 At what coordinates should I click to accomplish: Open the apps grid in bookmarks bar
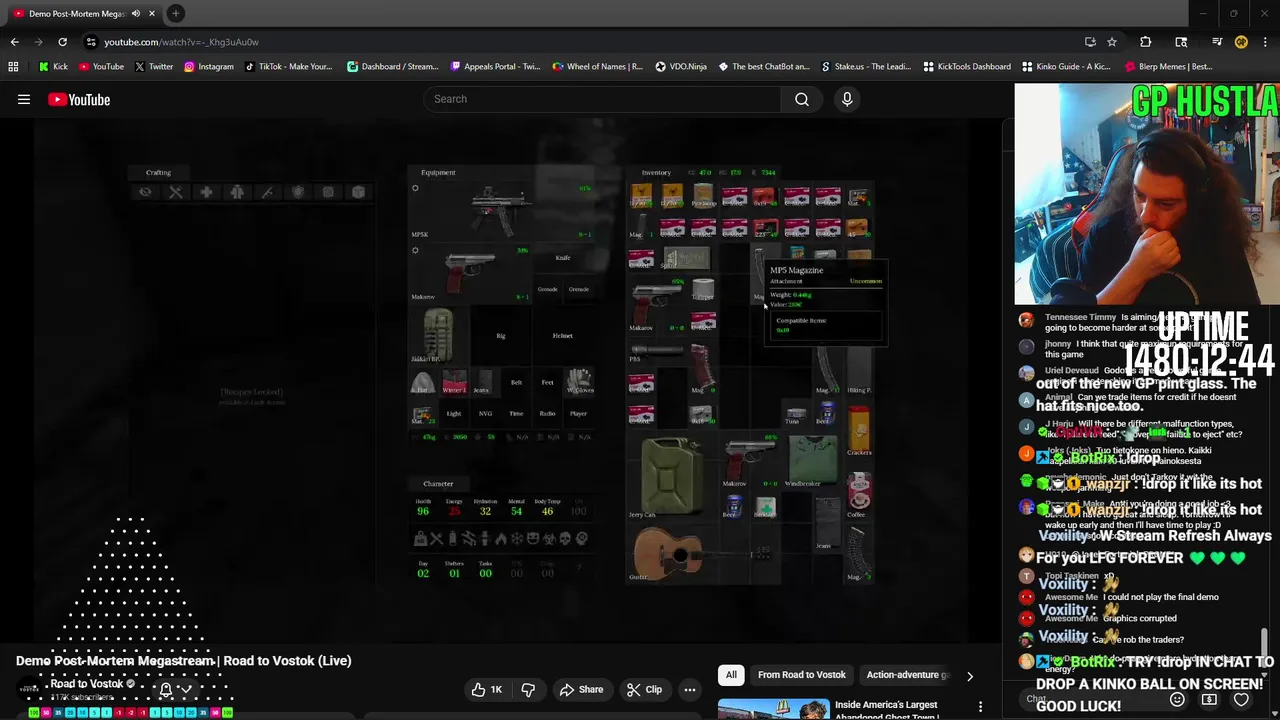pyautogui.click(x=13, y=66)
